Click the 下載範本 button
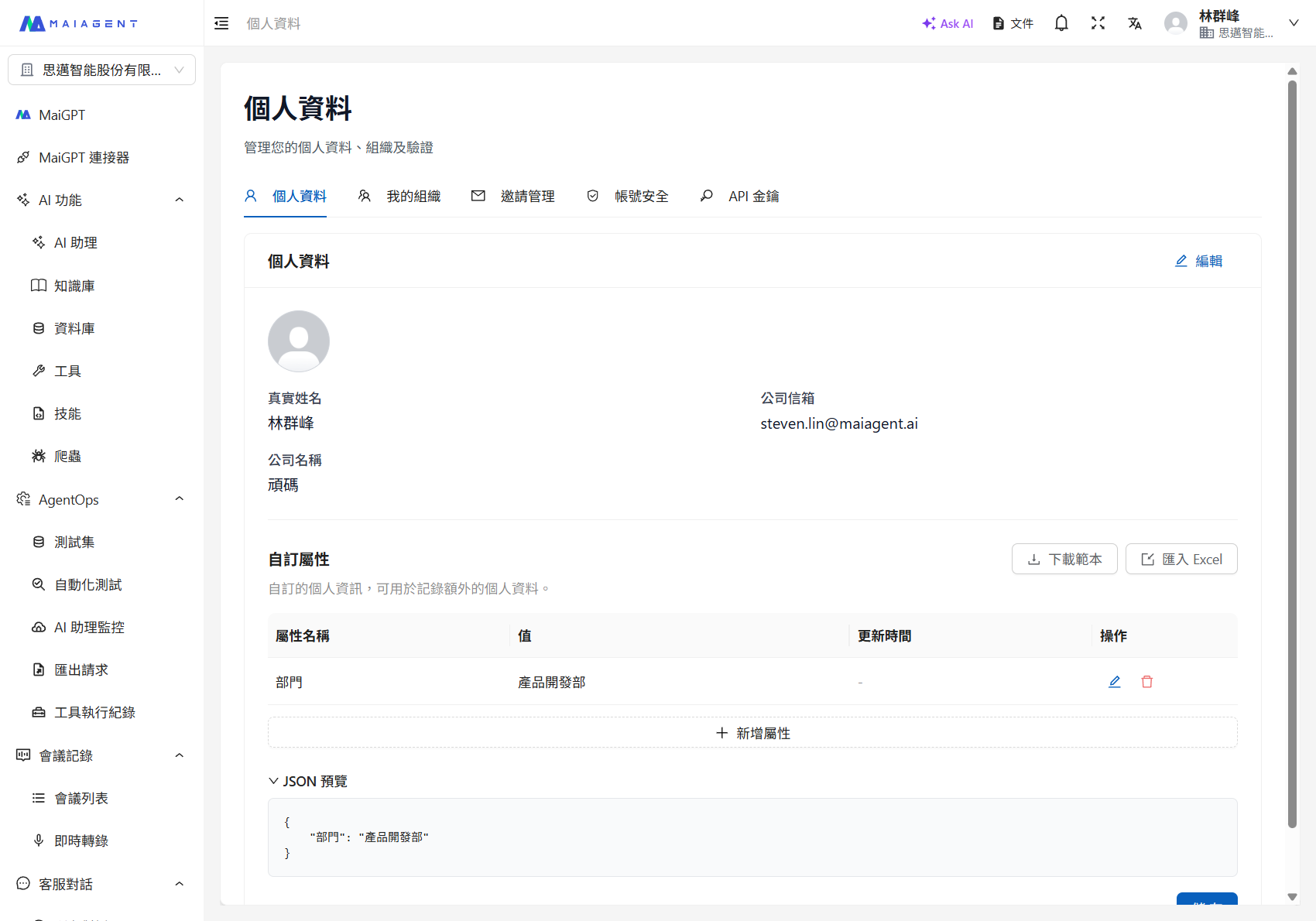 (x=1064, y=559)
